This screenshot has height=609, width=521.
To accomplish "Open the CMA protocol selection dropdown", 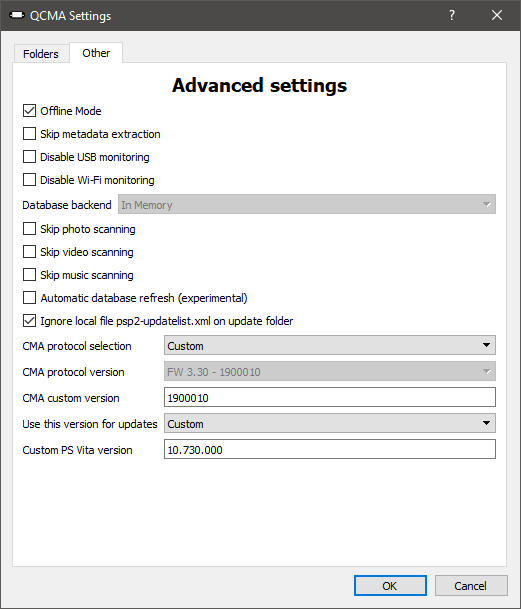I will click(x=330, y=345).
